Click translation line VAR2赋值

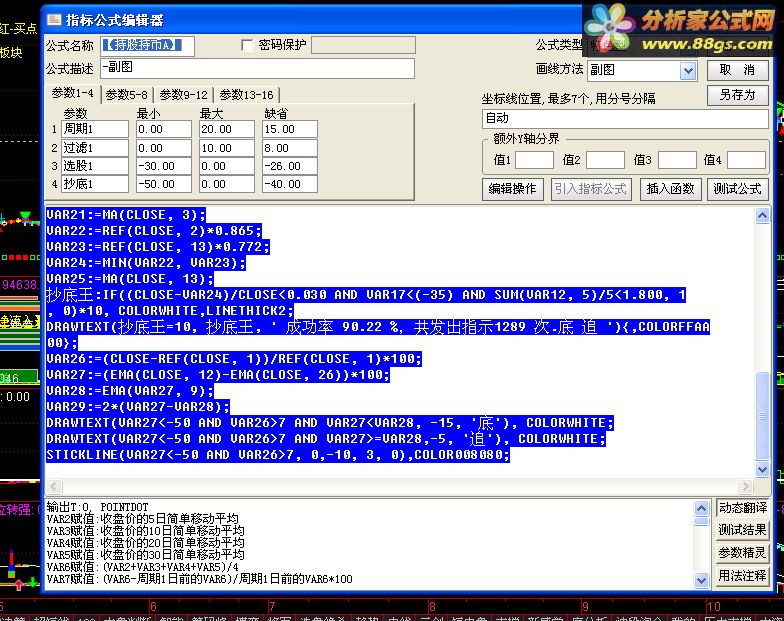click(142, 518)
